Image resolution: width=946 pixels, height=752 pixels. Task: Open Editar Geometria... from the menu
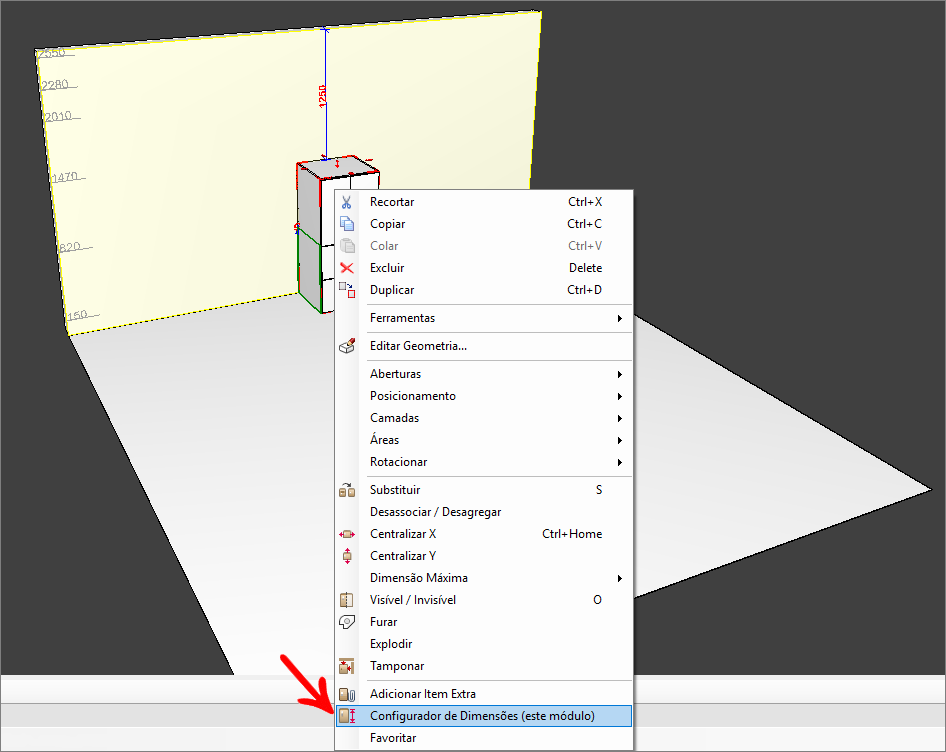coord(484,346)
